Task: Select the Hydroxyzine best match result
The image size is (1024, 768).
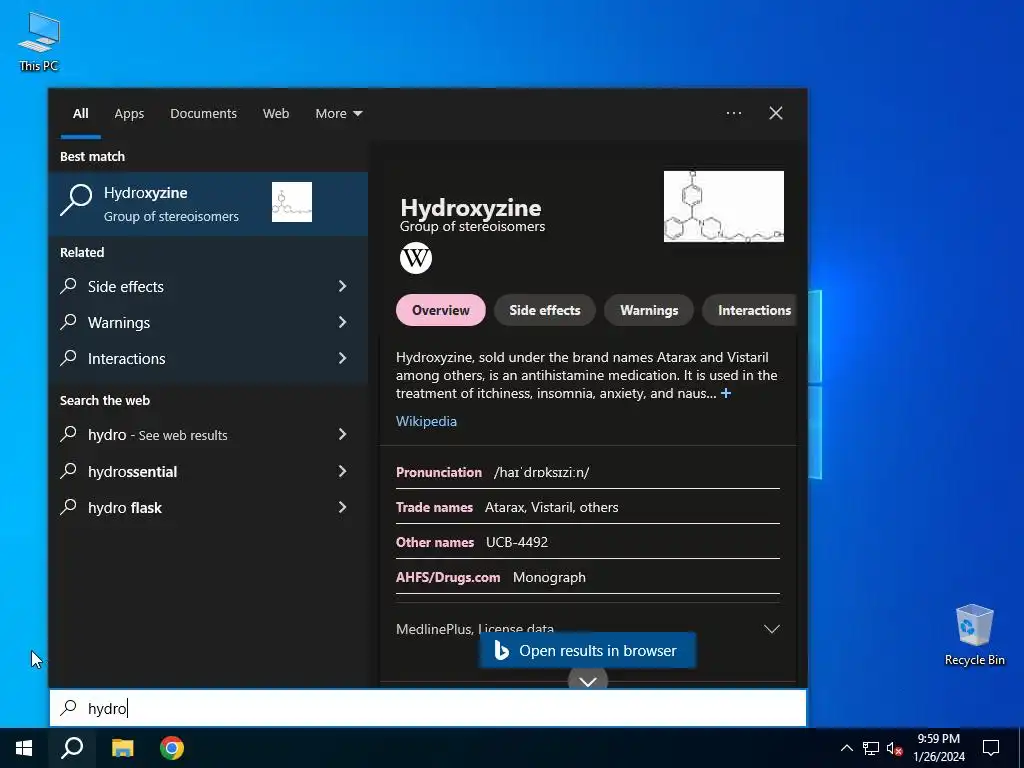Action: pyautogui.click(x=208, y=204)
